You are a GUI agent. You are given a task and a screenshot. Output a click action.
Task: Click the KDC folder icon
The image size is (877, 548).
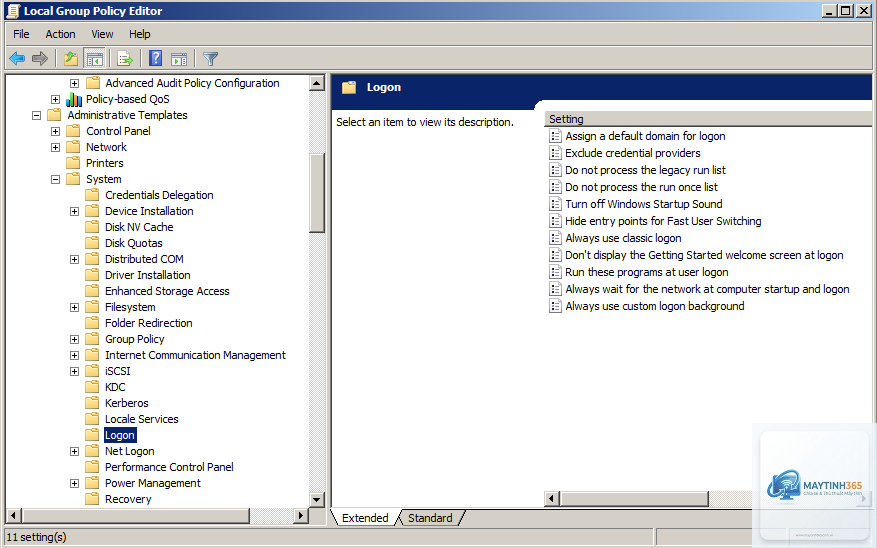(92, 387)
